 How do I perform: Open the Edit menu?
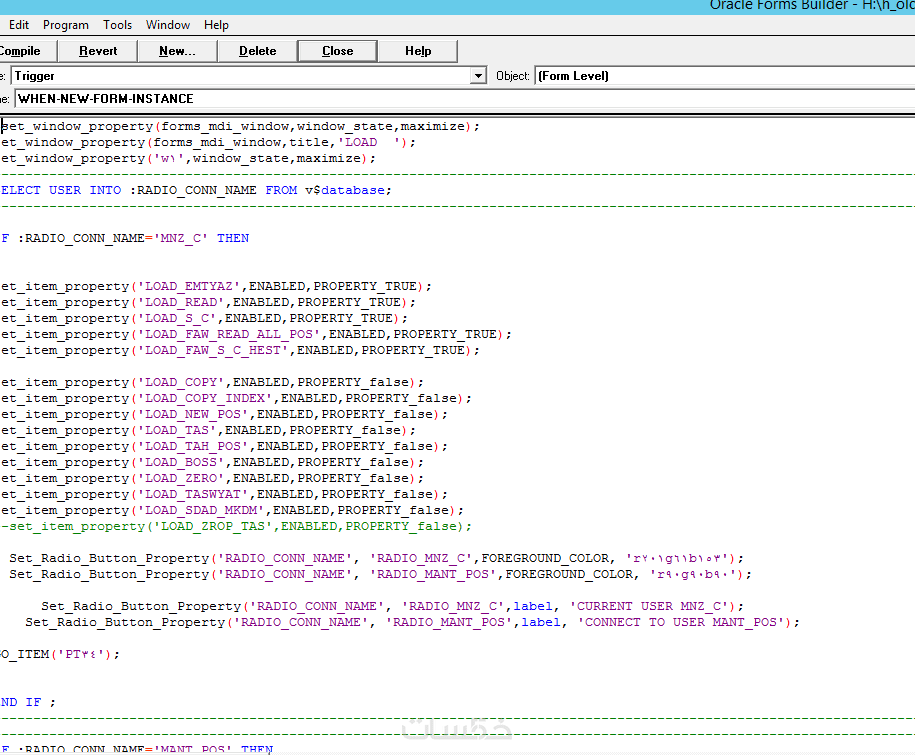click(19, 25)
